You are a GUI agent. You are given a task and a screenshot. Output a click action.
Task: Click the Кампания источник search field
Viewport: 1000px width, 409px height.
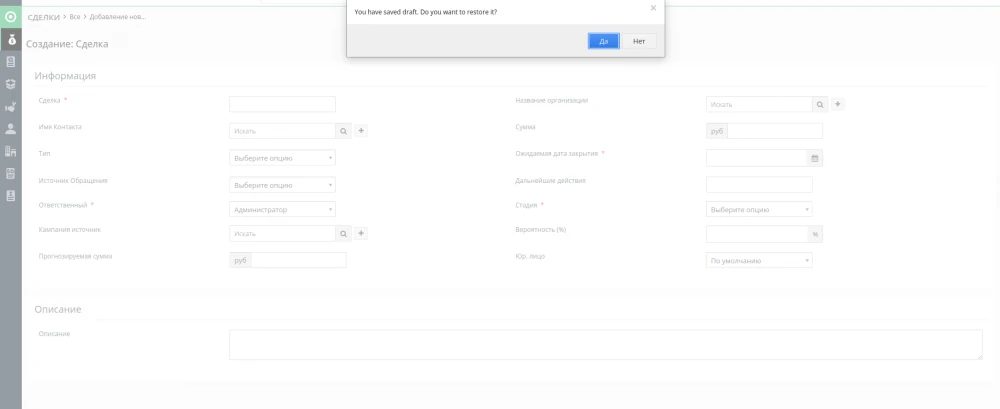(283, 234)
